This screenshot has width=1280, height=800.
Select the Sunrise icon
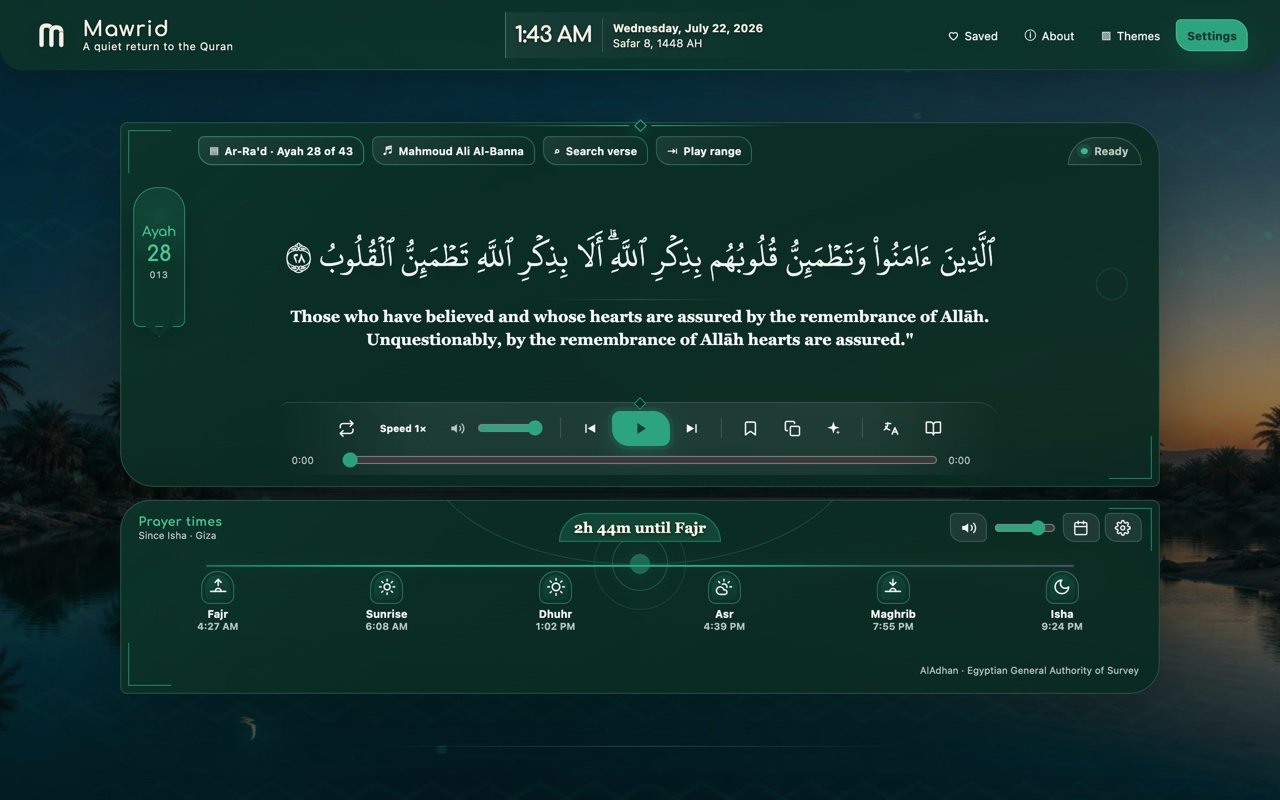pos(387,587)
